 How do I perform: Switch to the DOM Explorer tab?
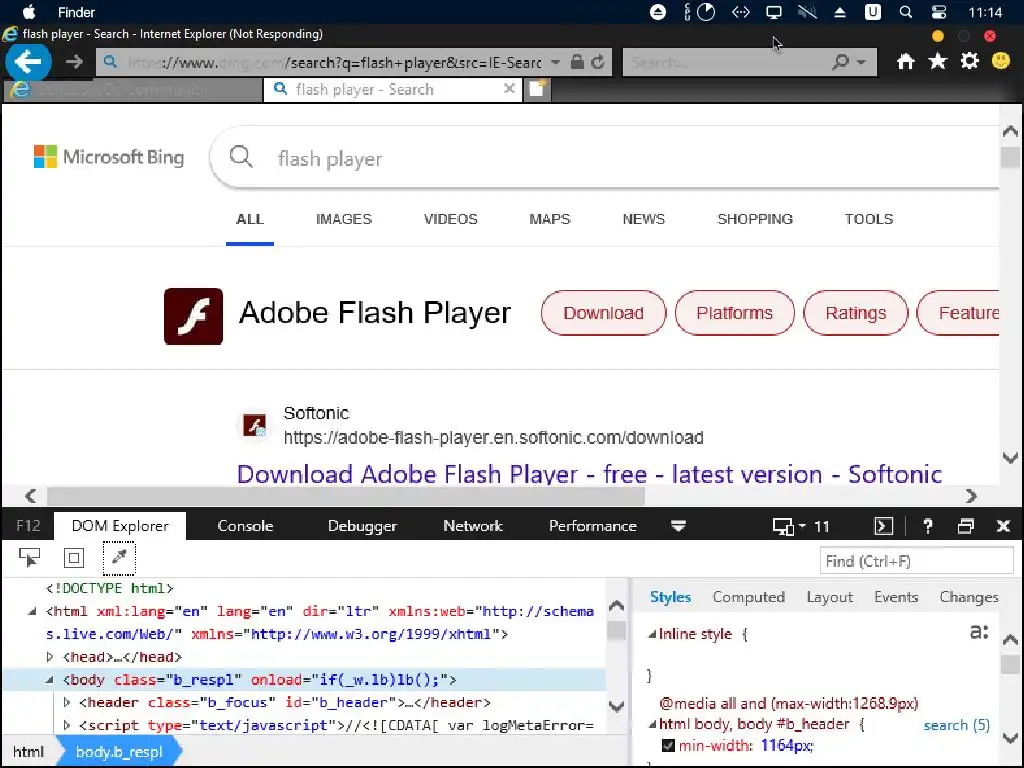[x=120, y=526]
